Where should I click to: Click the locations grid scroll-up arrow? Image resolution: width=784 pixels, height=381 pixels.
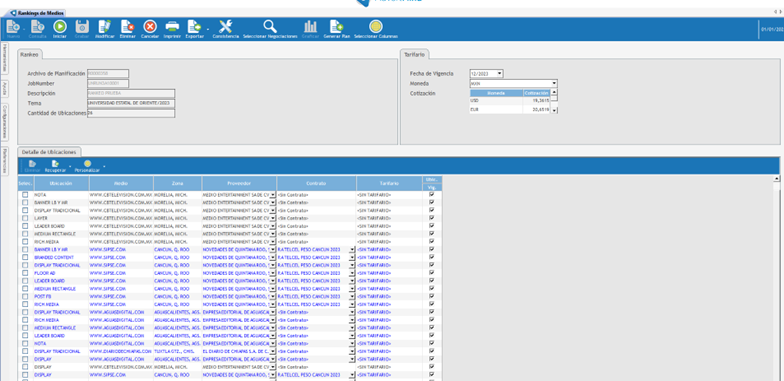click(x=776, y=178)
